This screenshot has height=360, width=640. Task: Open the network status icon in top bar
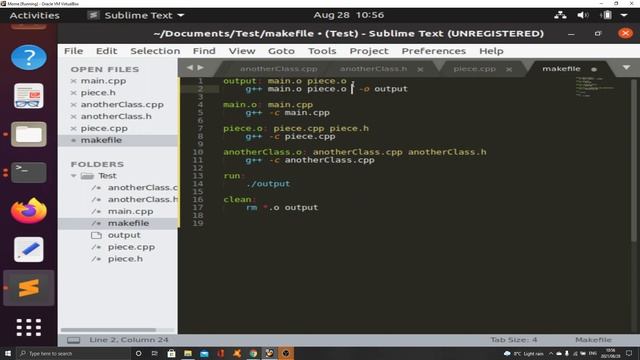pyautogui.click(x=560, y=15)
